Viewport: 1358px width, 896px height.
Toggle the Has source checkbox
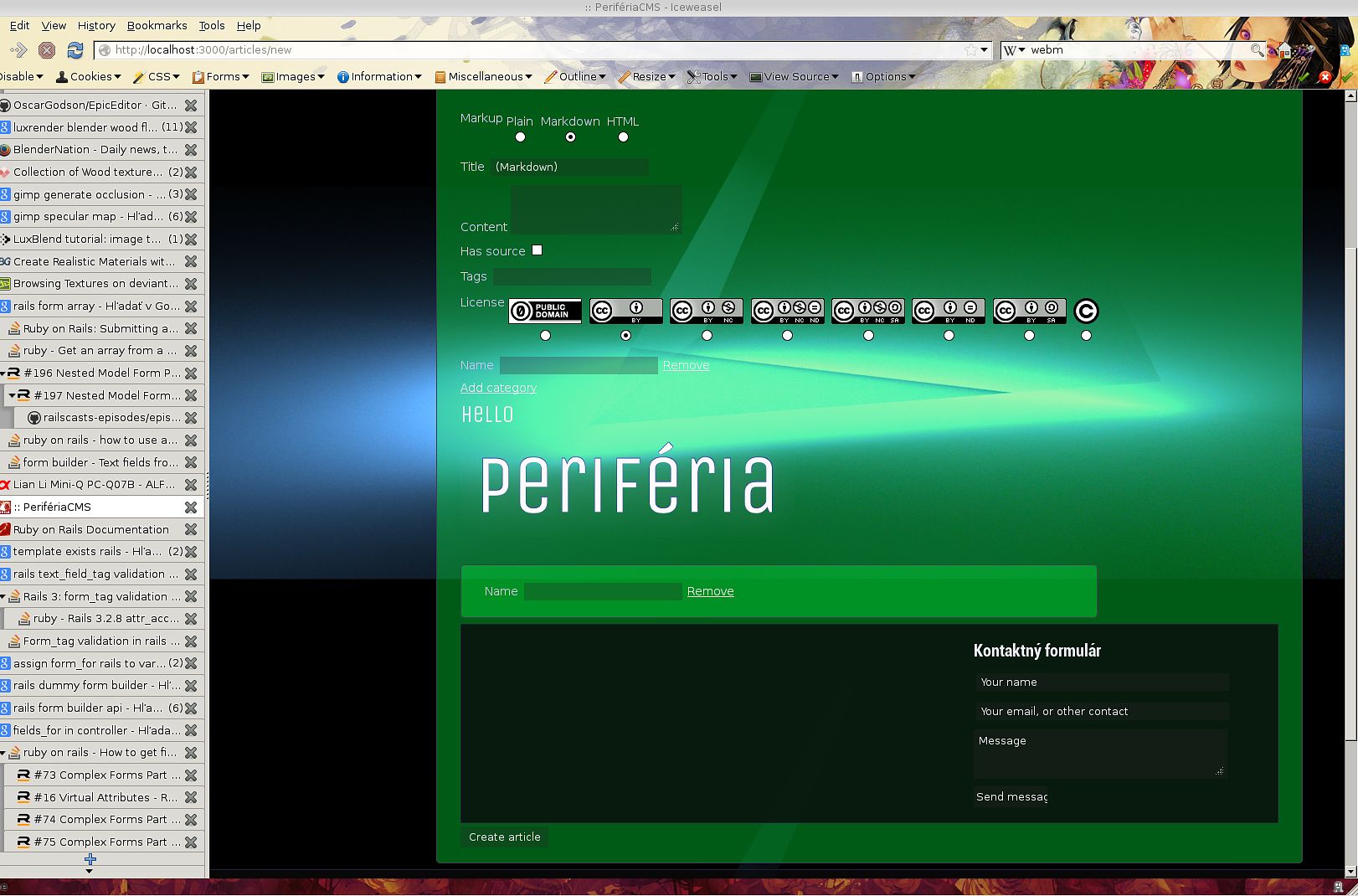point(538,250)
